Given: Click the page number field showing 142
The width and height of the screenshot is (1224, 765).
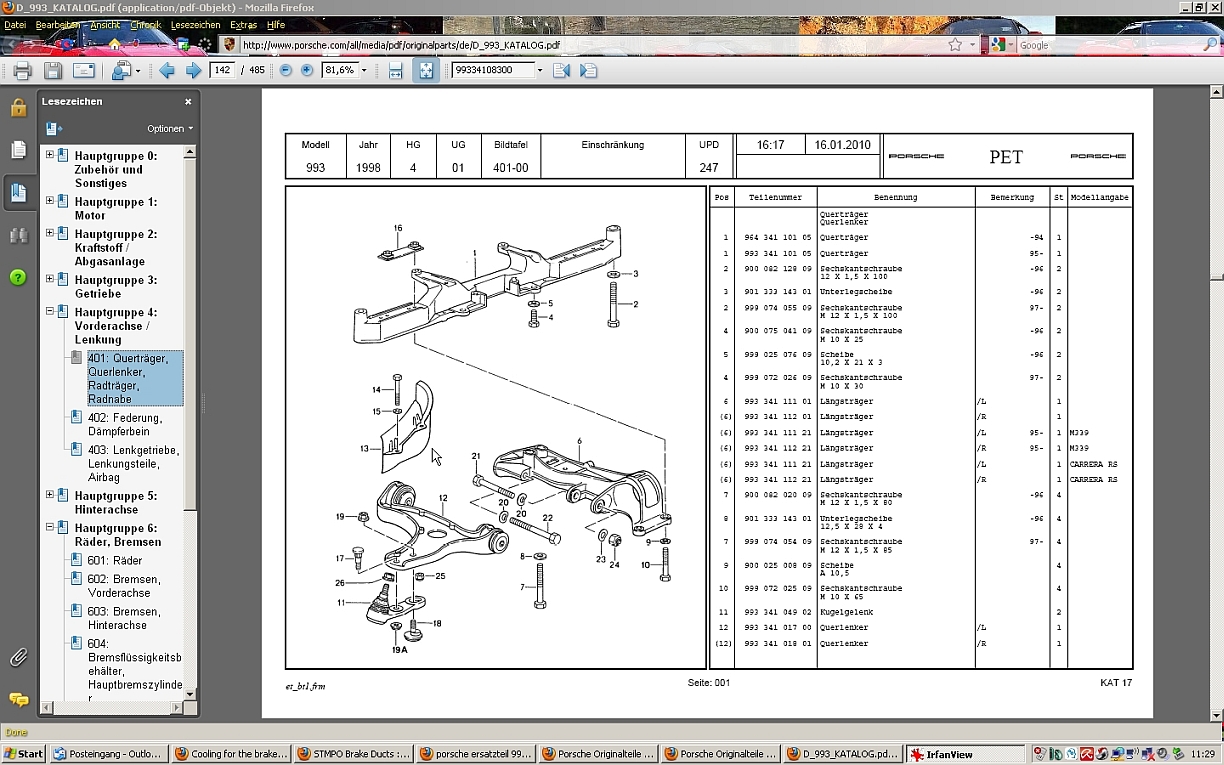Looking at the screenshot, I should [222, 70].
